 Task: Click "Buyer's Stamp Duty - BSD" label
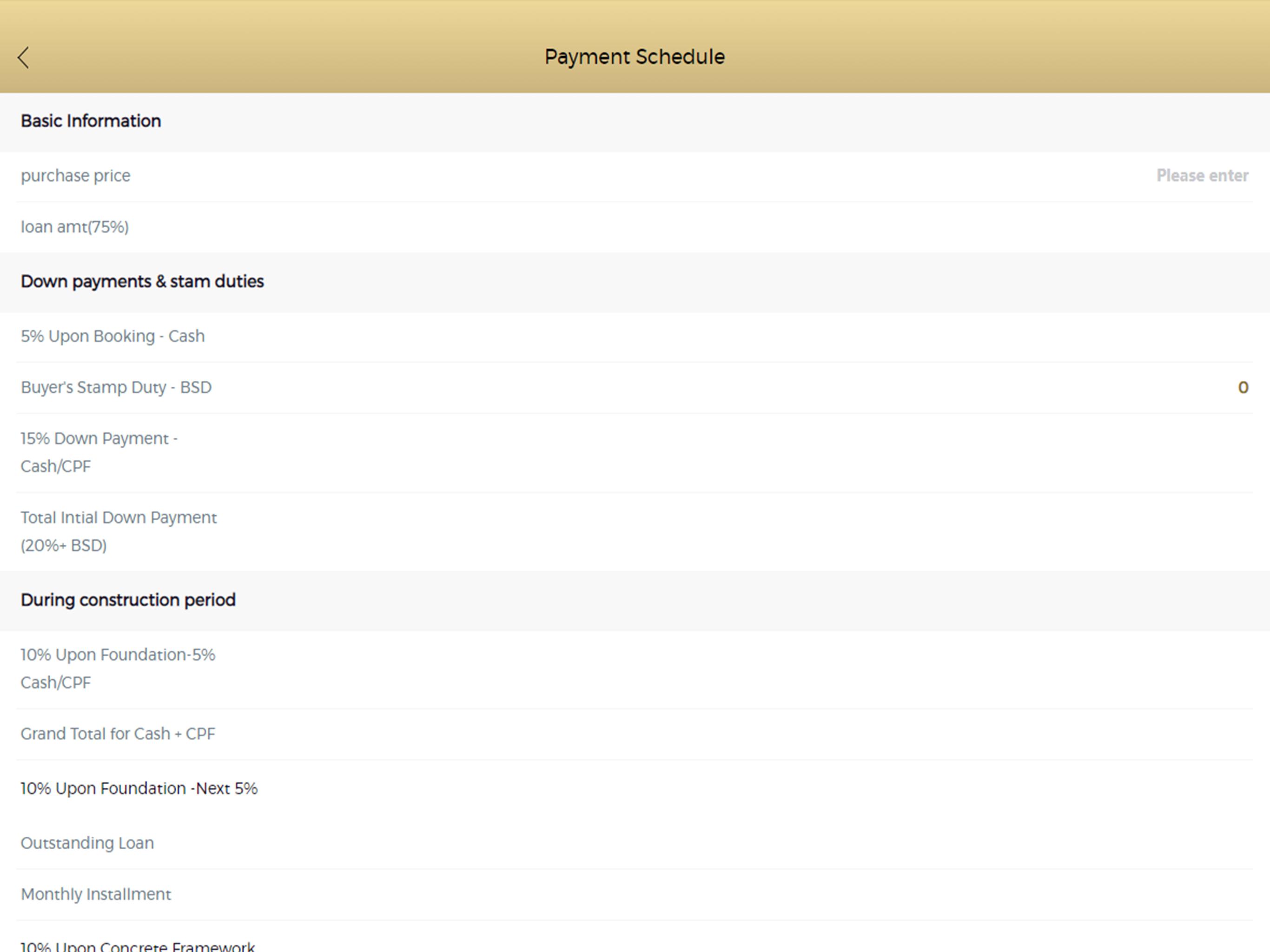116,388
